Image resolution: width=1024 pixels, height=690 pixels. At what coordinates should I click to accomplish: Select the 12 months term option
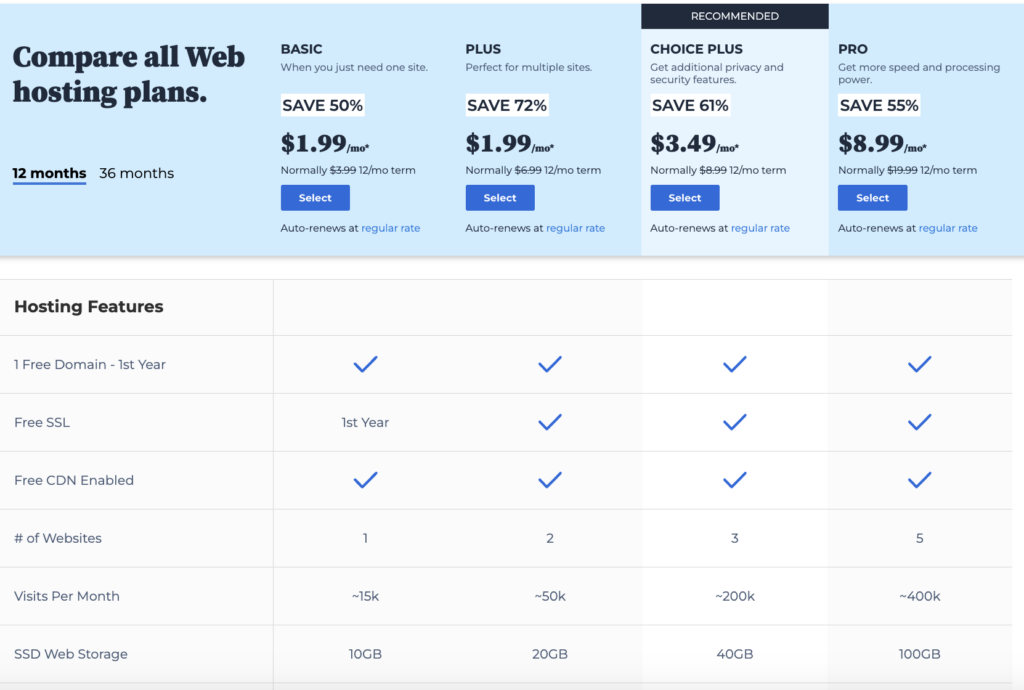pos(48,172)
